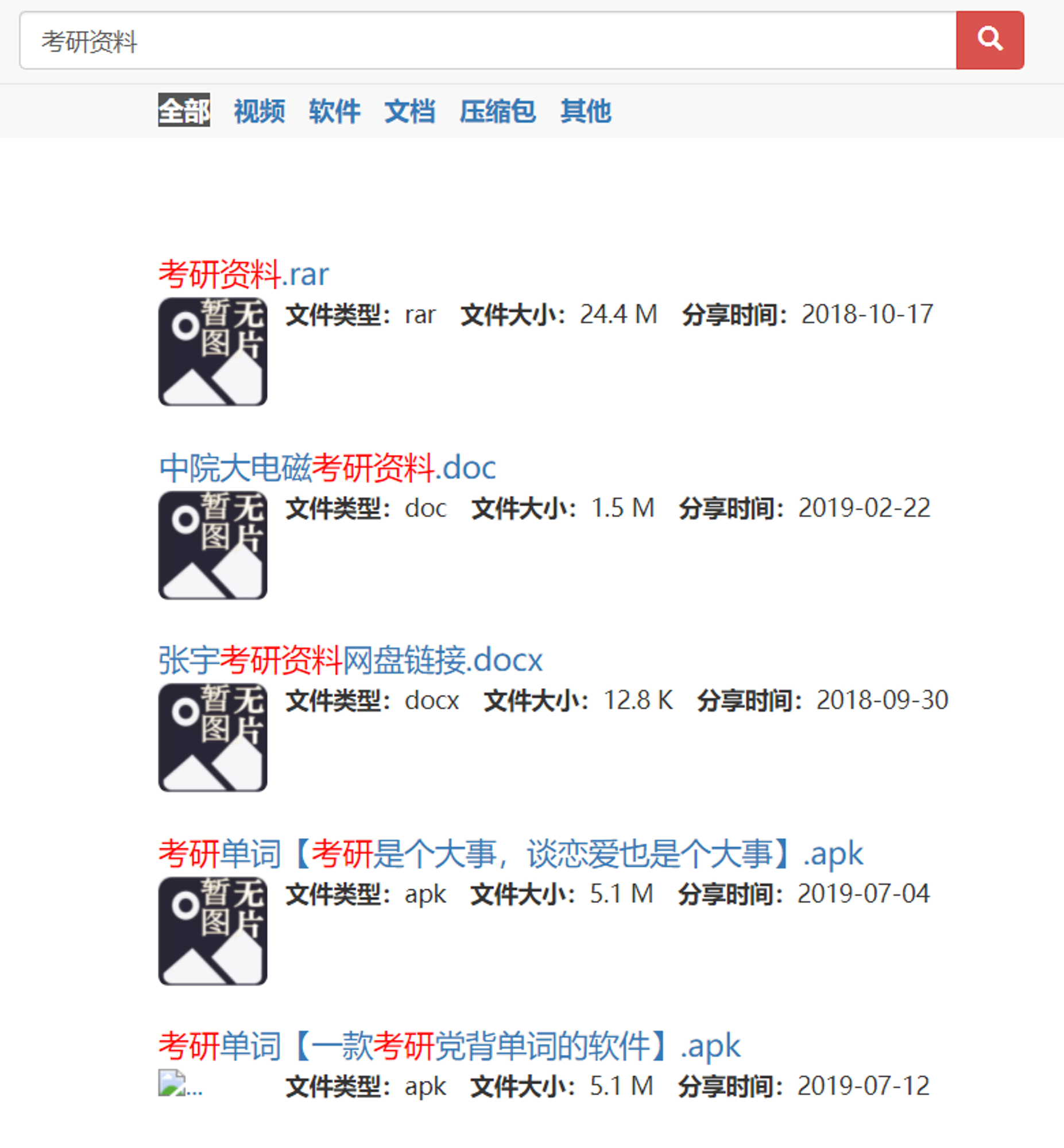Image resolution: width=1064 pixels, height=1148 pixels.
Task: Switch to the 文档 filter tab
Action: click(410, 110)
